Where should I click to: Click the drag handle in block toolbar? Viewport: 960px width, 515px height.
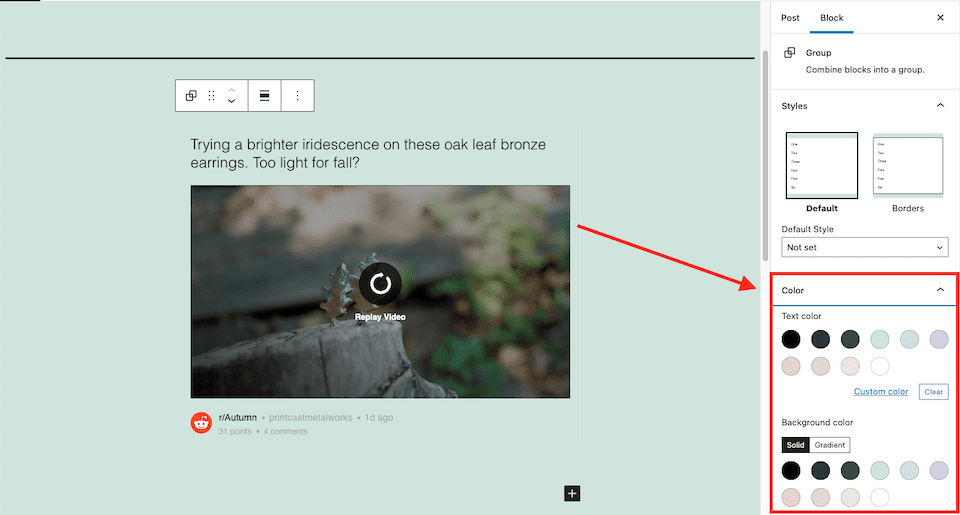(x=211, y=96)
